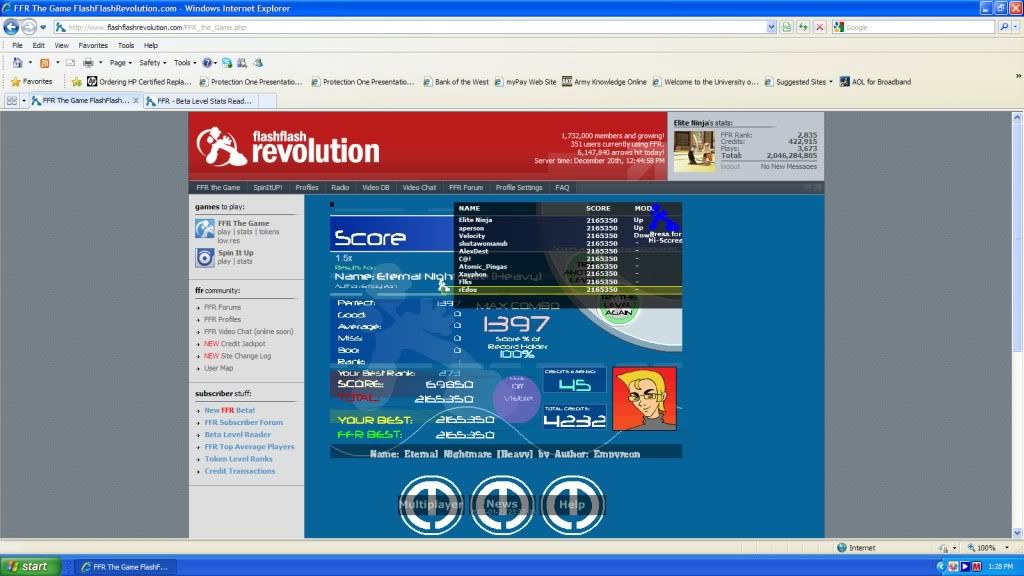The height and width of the screenshot is (576, 1024).
Task: Toggle the purple Mods Off/Visible circle
Action: [517, 391]
